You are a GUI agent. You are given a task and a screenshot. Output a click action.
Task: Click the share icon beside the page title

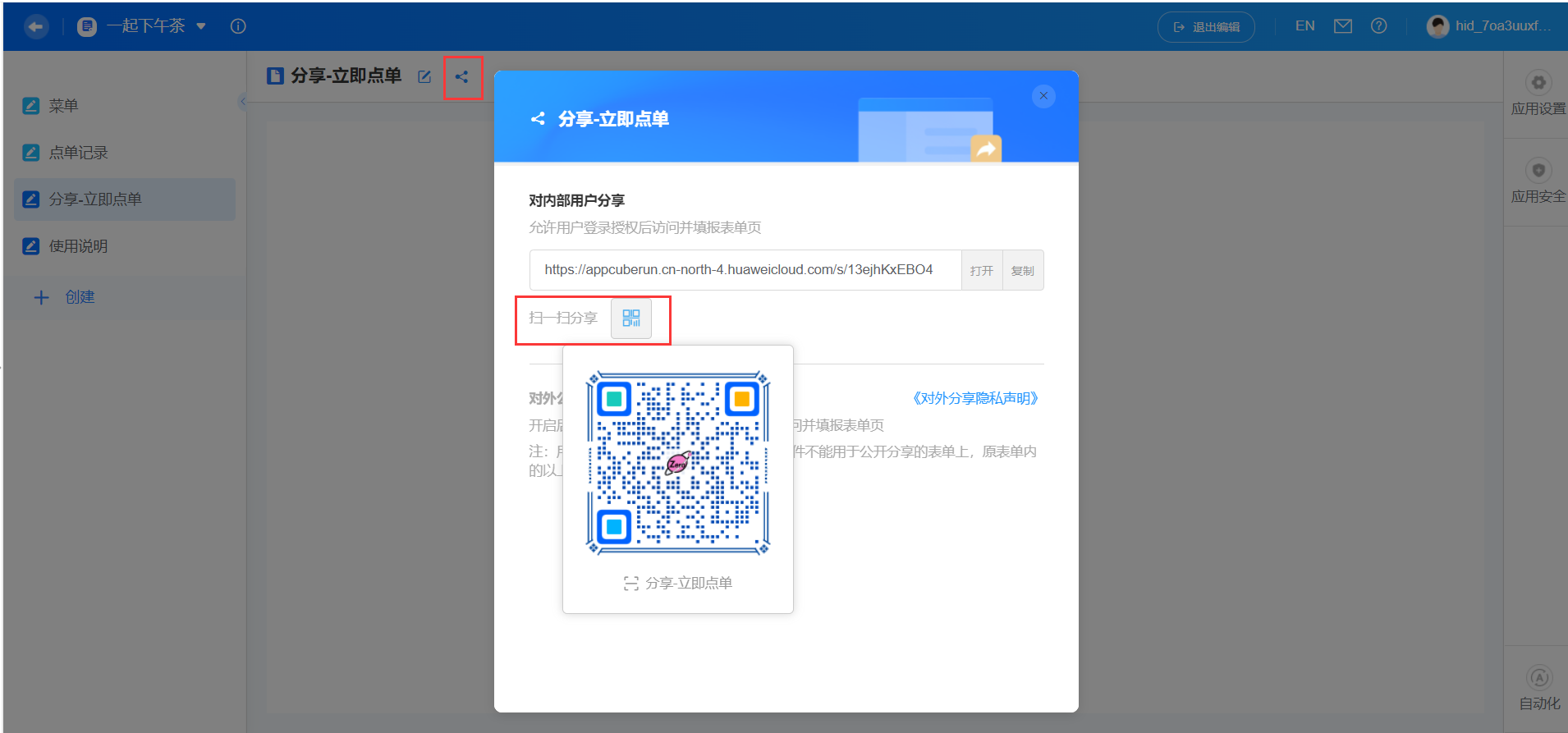[462, 76]
